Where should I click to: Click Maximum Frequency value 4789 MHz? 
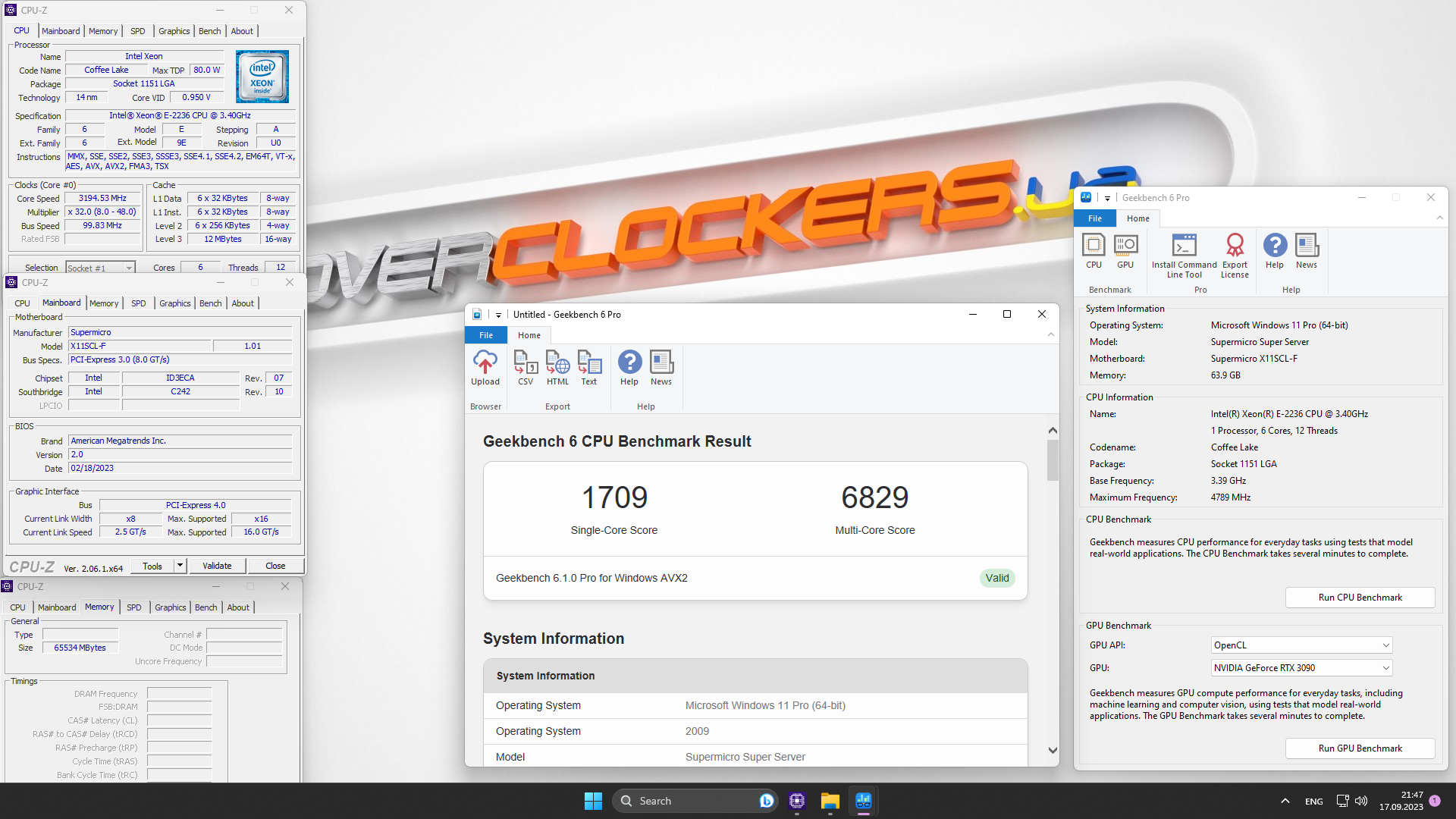click(1230, 497)
